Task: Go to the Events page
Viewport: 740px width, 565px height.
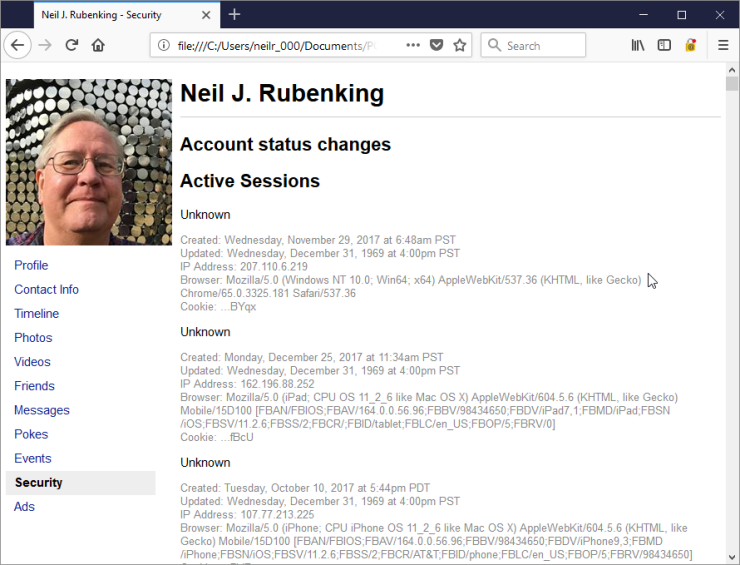Action: [x=33, y=458]
